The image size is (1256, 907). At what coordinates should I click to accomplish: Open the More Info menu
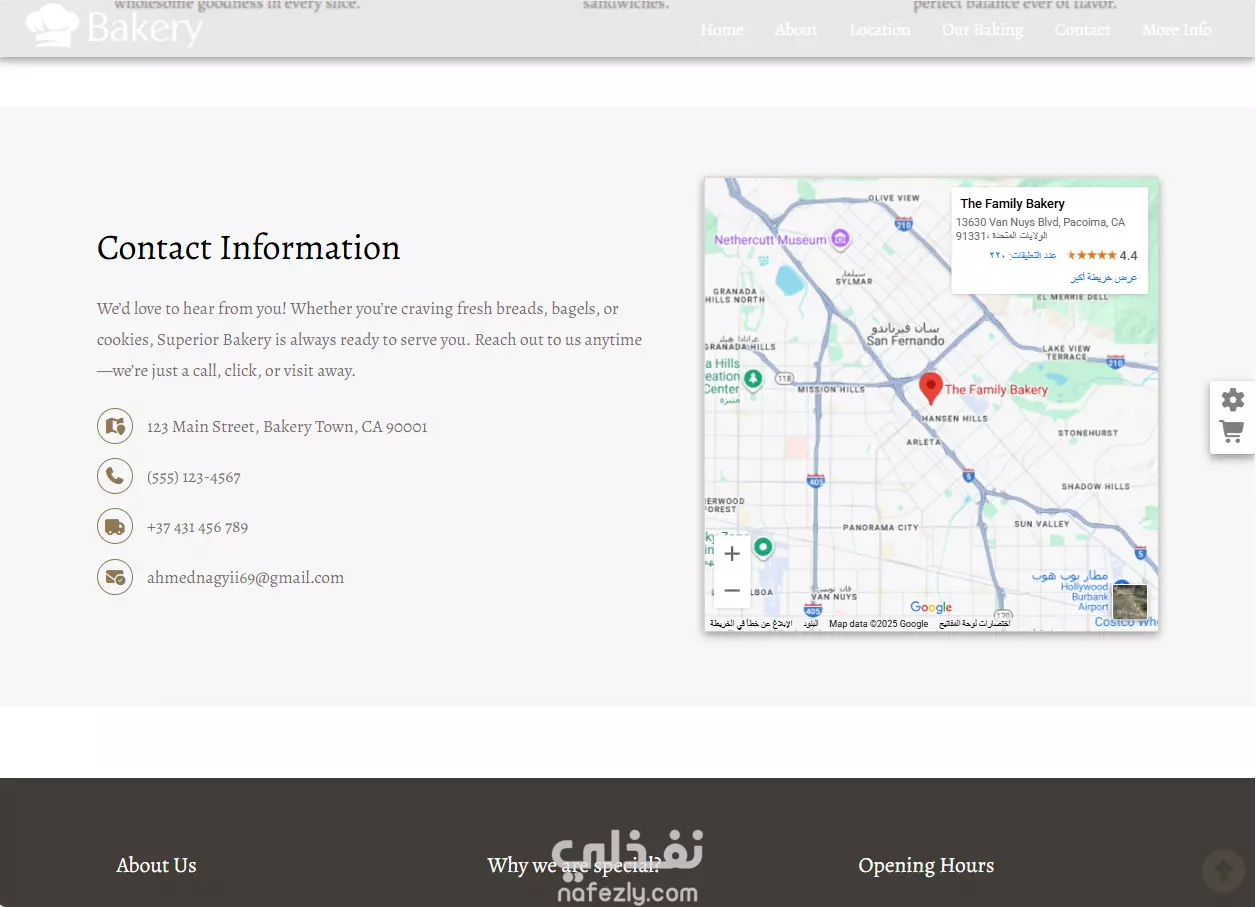pos(1177,30)
